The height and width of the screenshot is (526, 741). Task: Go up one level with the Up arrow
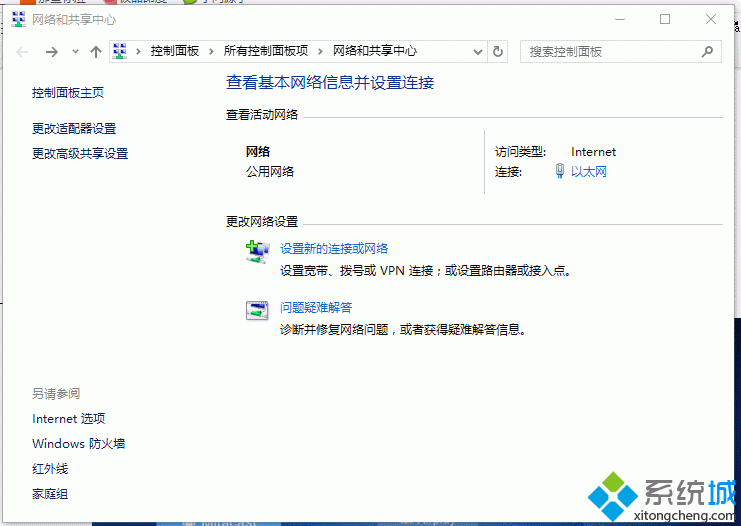coord(96,52)
